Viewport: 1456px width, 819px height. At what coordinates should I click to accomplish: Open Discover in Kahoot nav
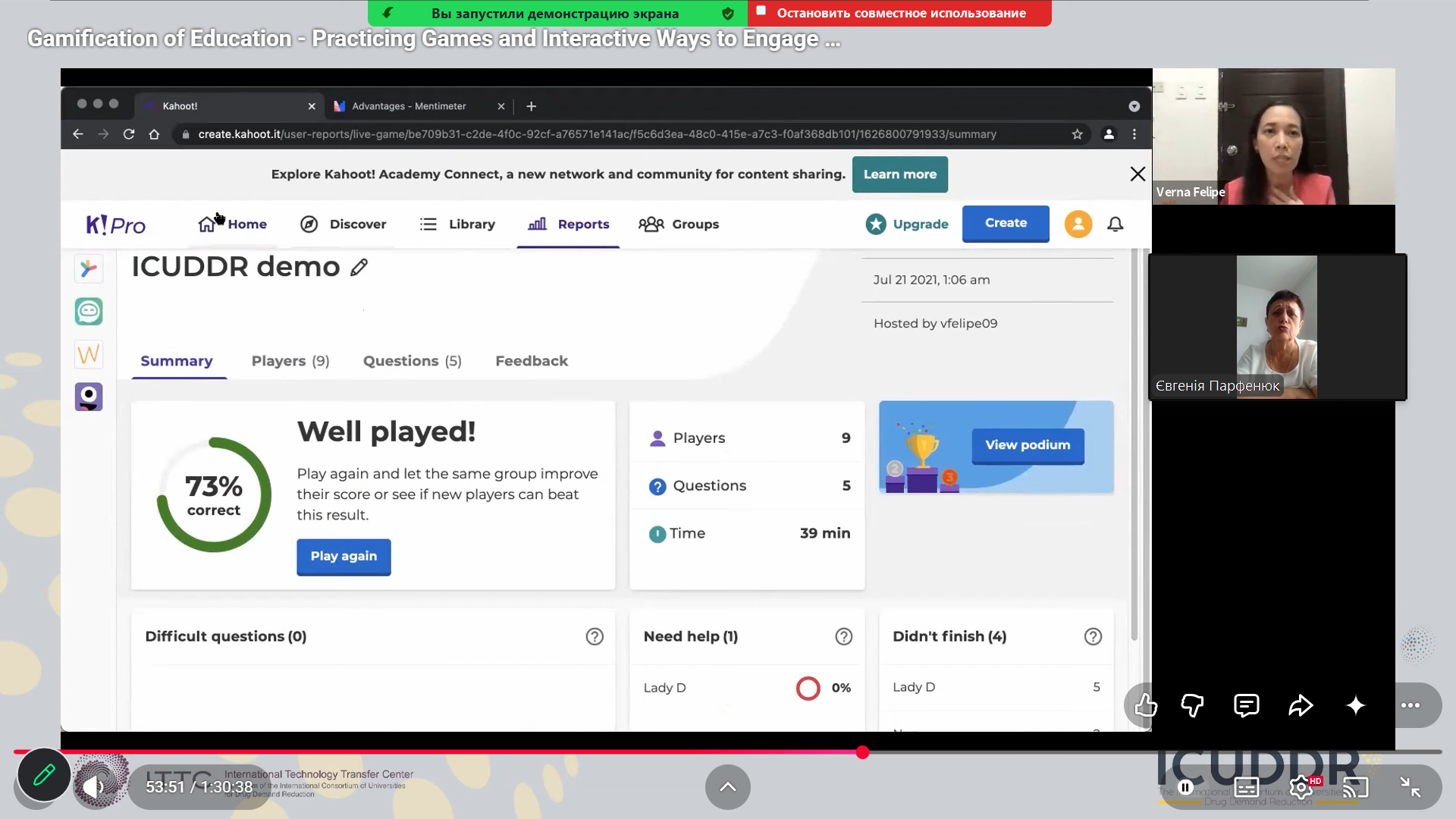click(344, 224)
